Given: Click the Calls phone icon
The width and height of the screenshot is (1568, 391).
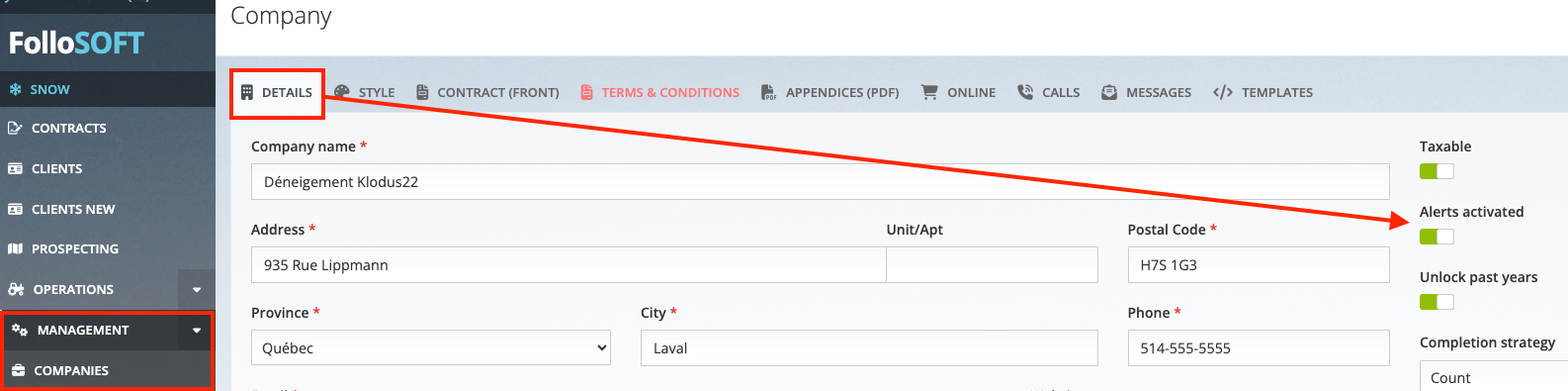Looking at the screenshot, I should pyautogui.click(x=1025, y=92).
